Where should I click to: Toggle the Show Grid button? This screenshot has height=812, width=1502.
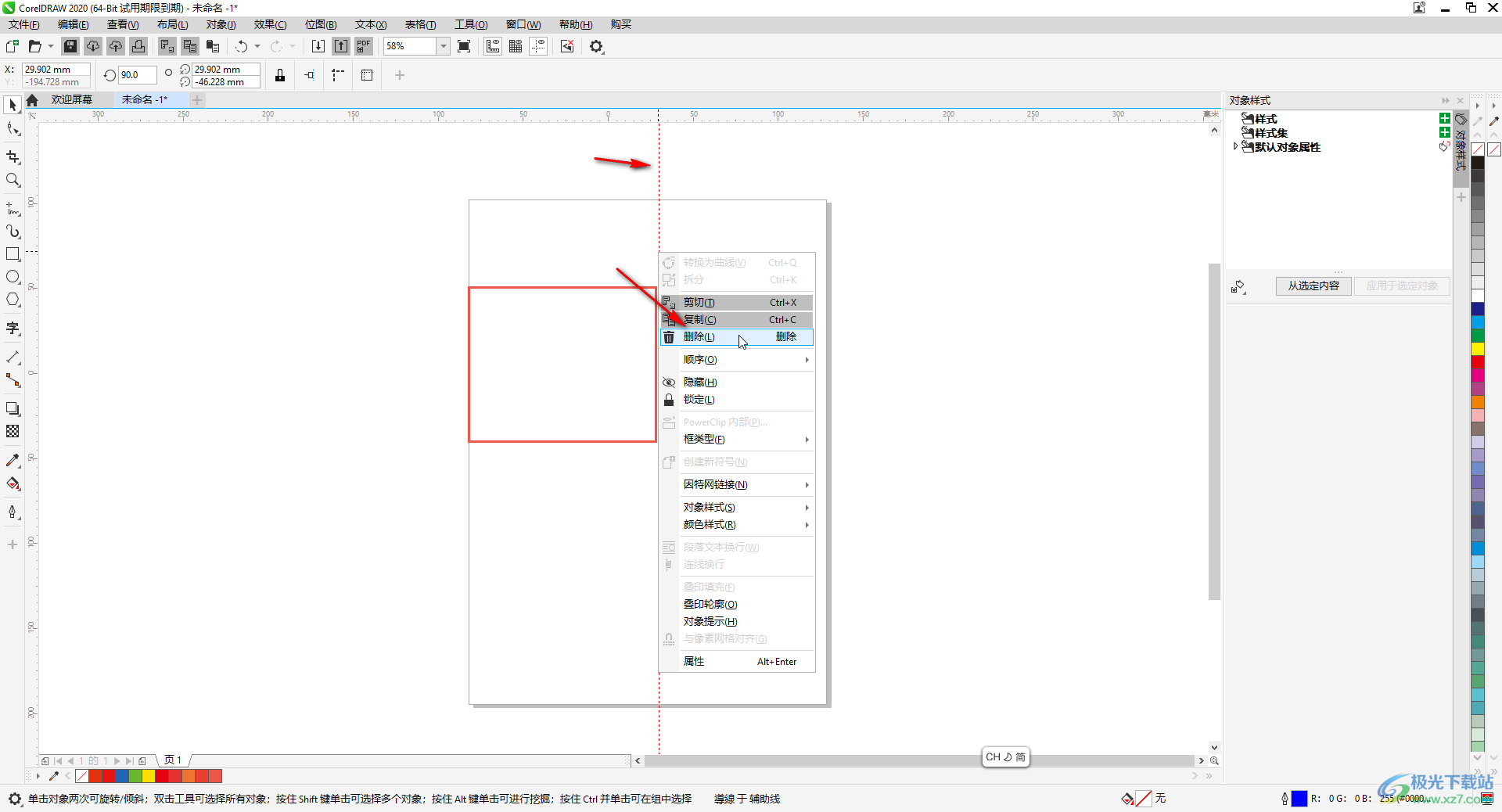tap(516, 46)
